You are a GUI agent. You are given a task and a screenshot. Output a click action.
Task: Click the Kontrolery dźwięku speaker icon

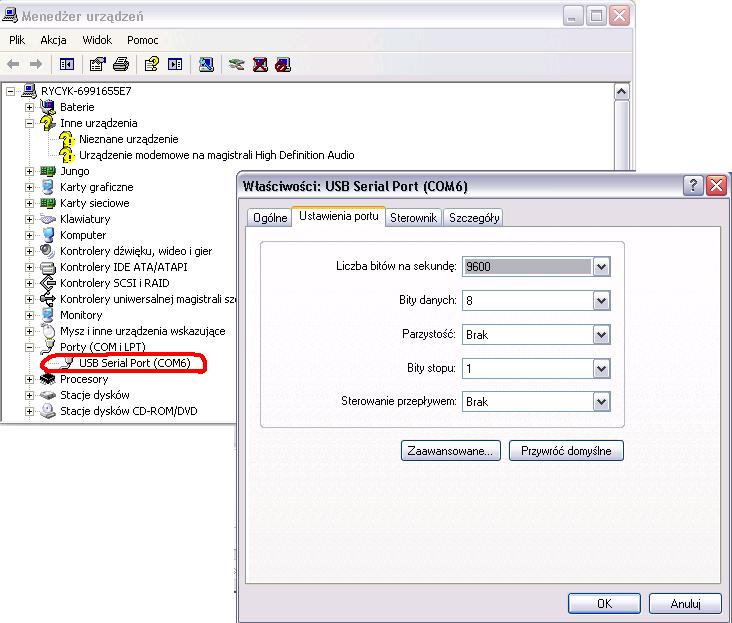[x=48, y=251]
